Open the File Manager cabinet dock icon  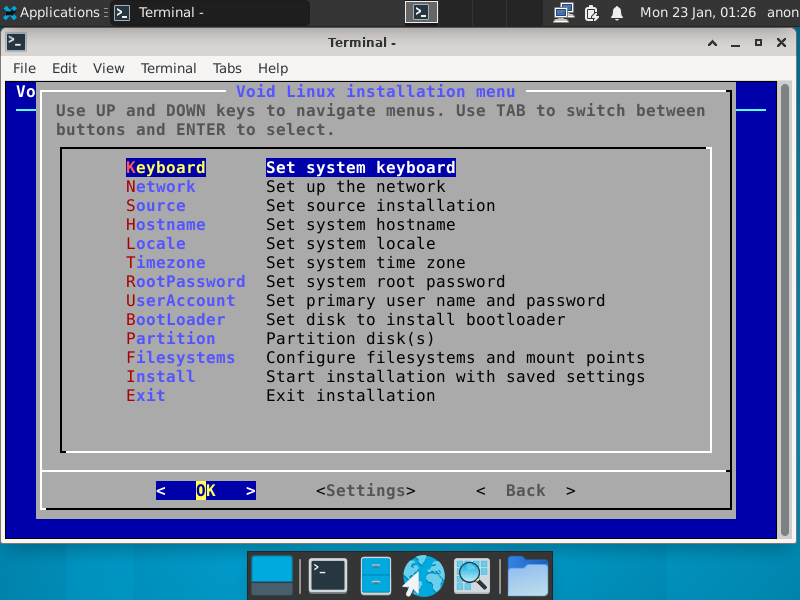coord(376,576)
